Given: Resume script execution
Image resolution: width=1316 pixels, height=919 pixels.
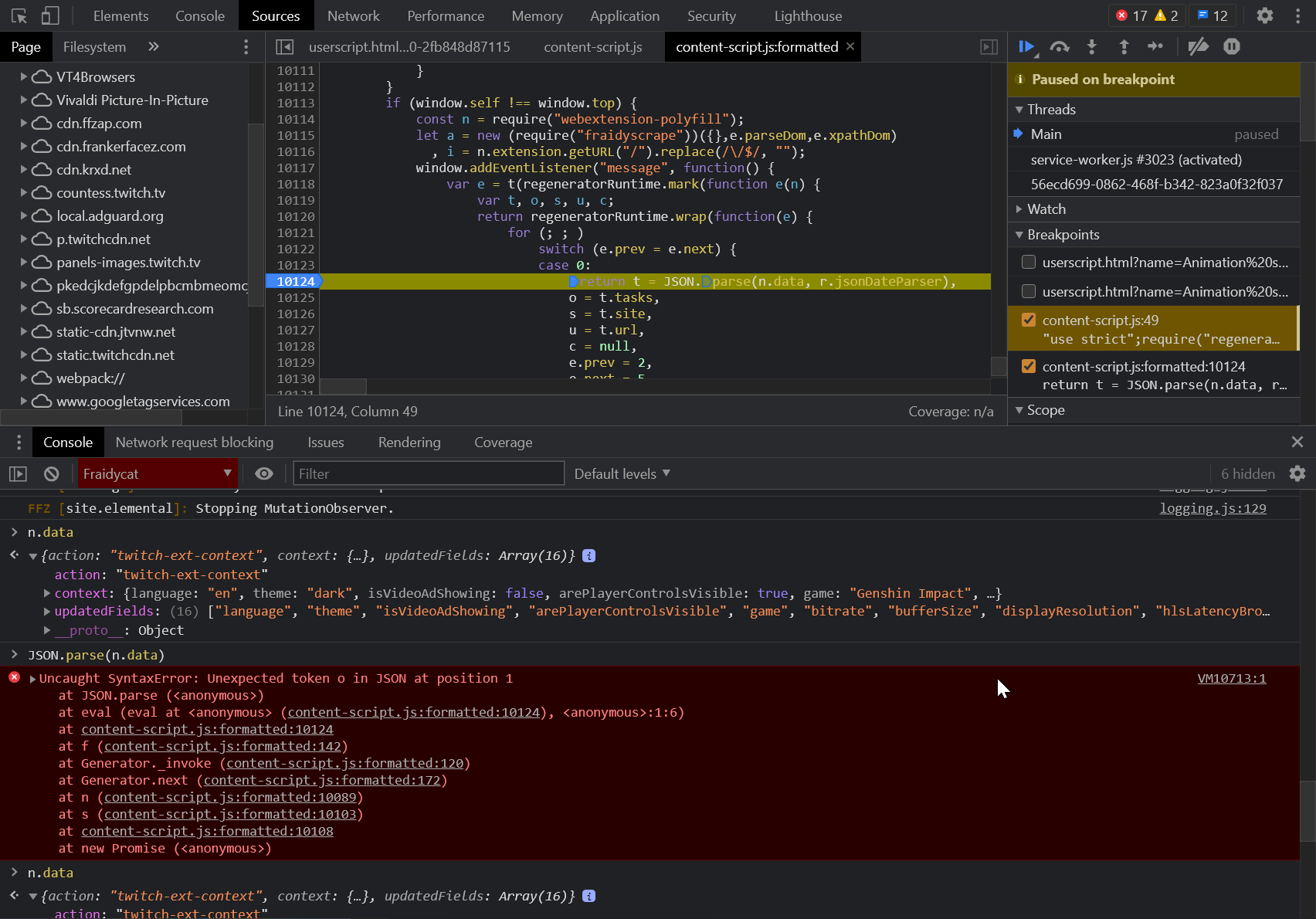Looking at the screenshot, I should [1027, 47].
